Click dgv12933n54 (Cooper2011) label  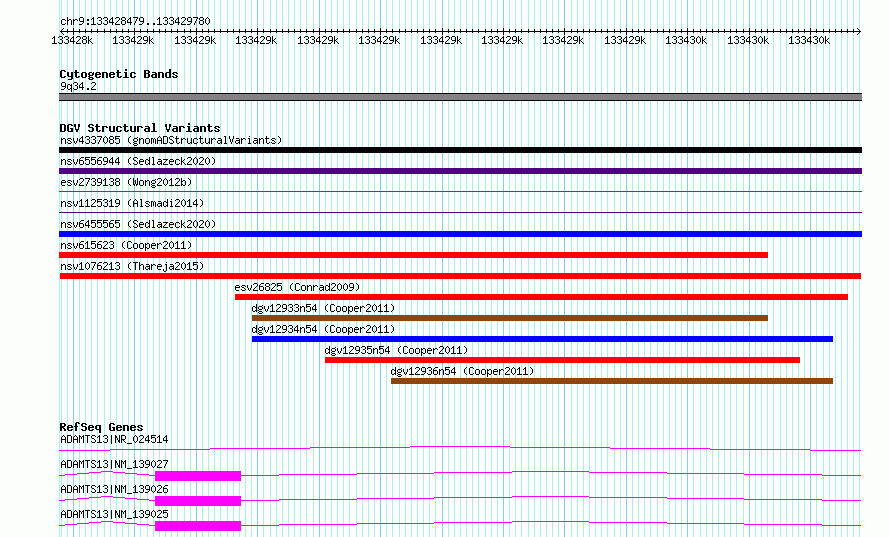[323, 308]
